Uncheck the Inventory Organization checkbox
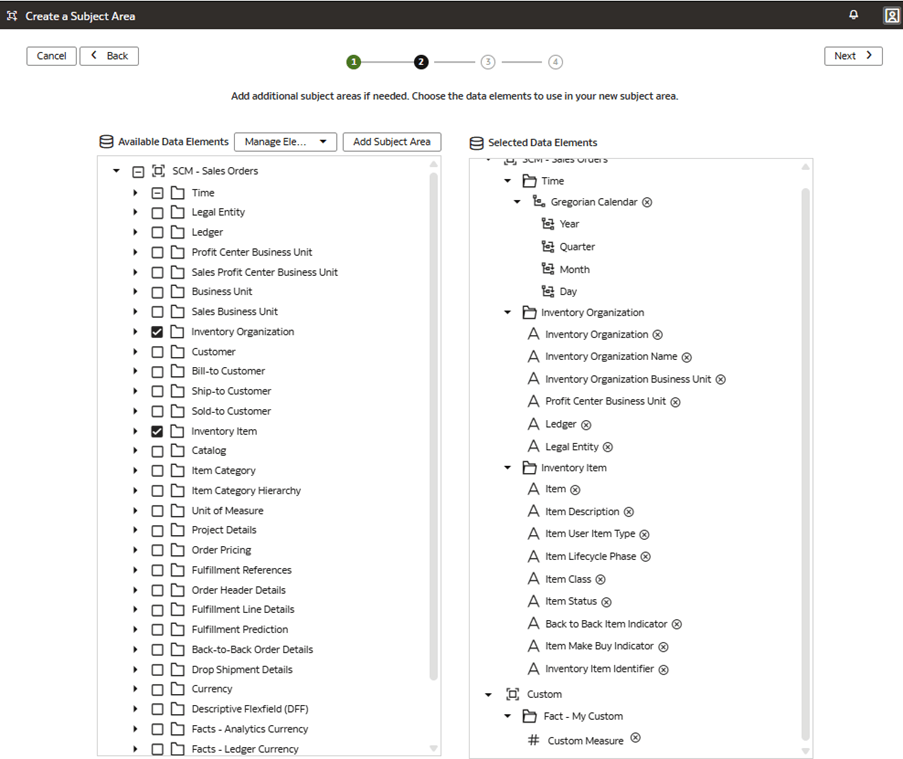This screenshot has width=903, height=759. [157, 331]
